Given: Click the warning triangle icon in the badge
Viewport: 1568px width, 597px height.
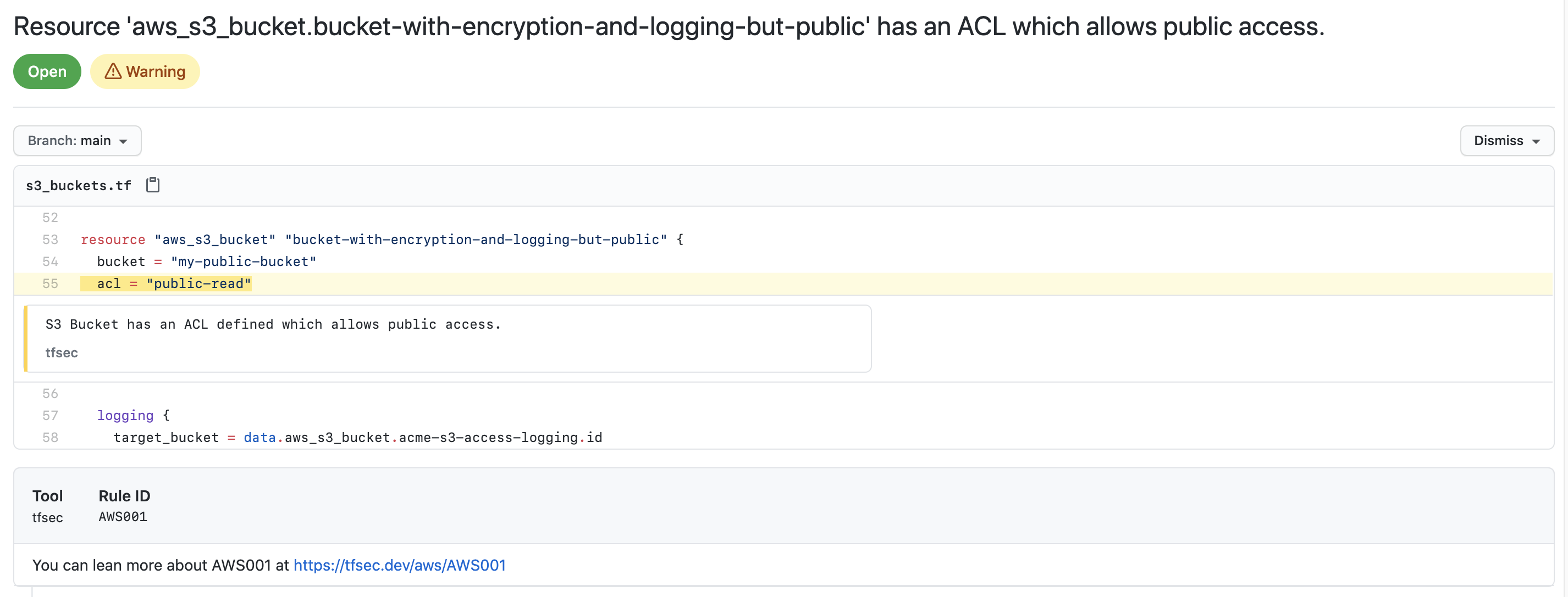Looking at the screenshot, I should pos(113,71).
